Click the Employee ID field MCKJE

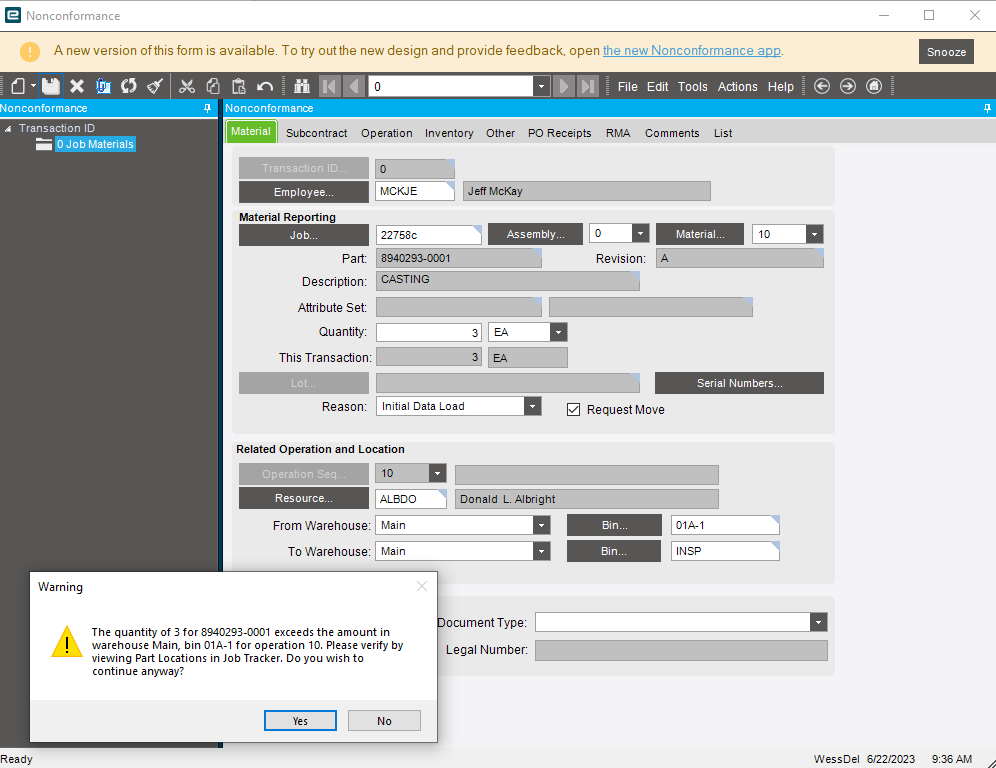point(415,191)
